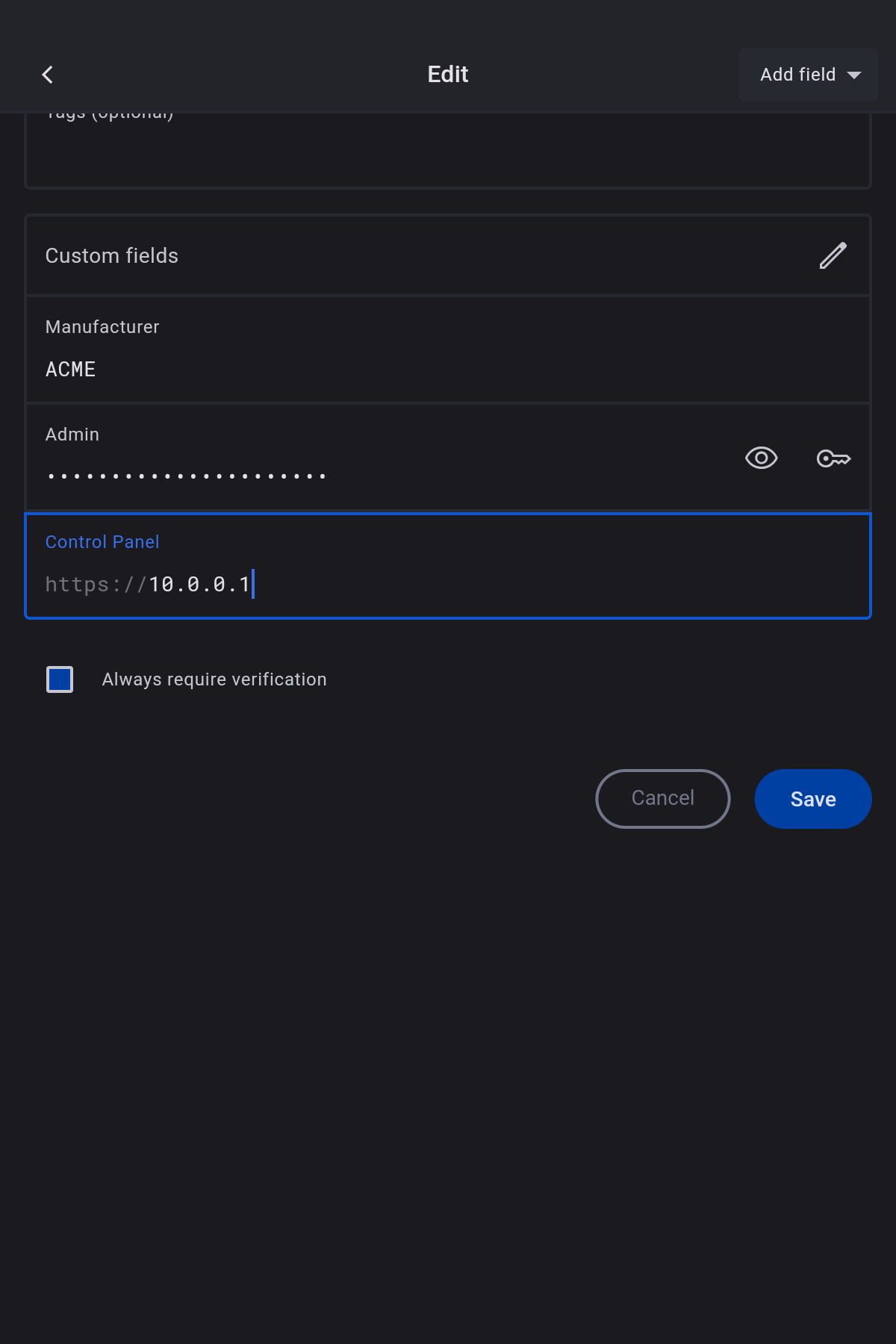Select the Custom fields header text

pyautogui.click(x=112, y=256)
